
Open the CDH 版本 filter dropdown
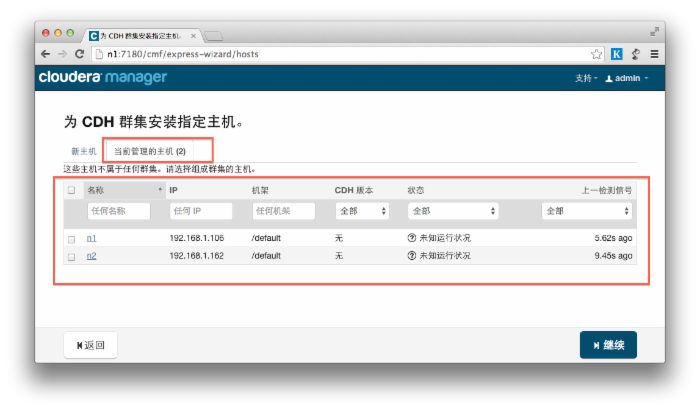click(362, 211)
